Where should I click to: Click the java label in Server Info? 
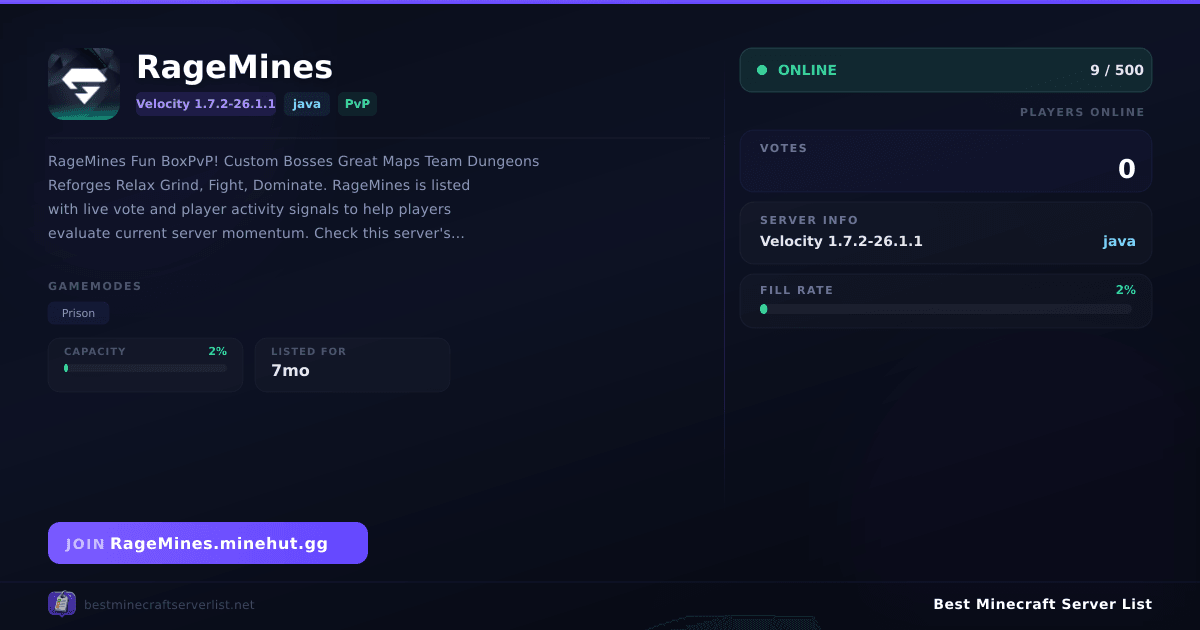coord(1119,241)
